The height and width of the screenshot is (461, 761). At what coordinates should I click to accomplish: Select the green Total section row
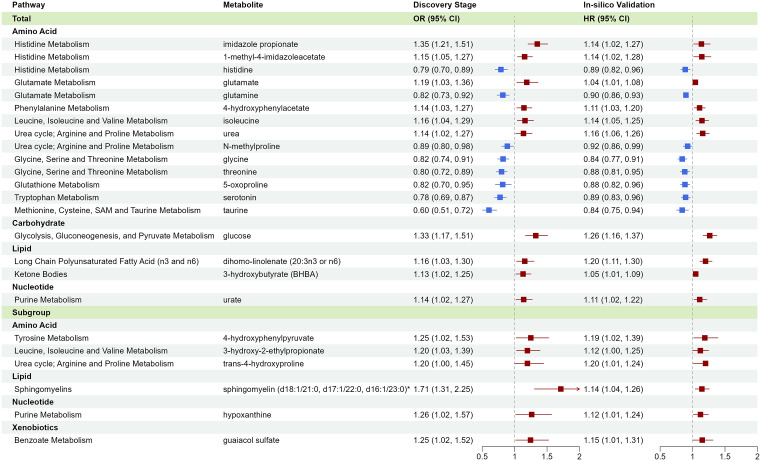pos(380,18)
